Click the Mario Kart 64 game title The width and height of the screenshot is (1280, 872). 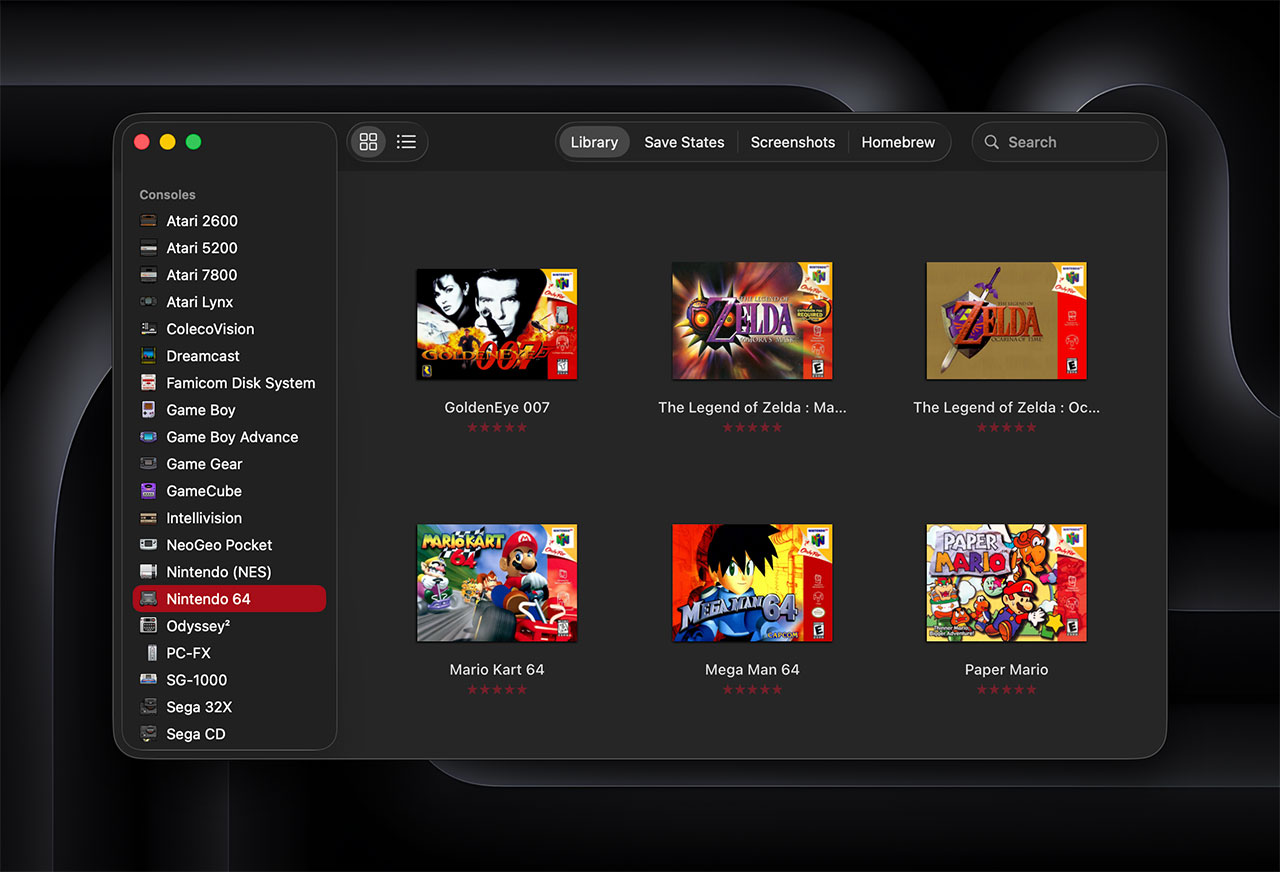click(x=497, y=669)
